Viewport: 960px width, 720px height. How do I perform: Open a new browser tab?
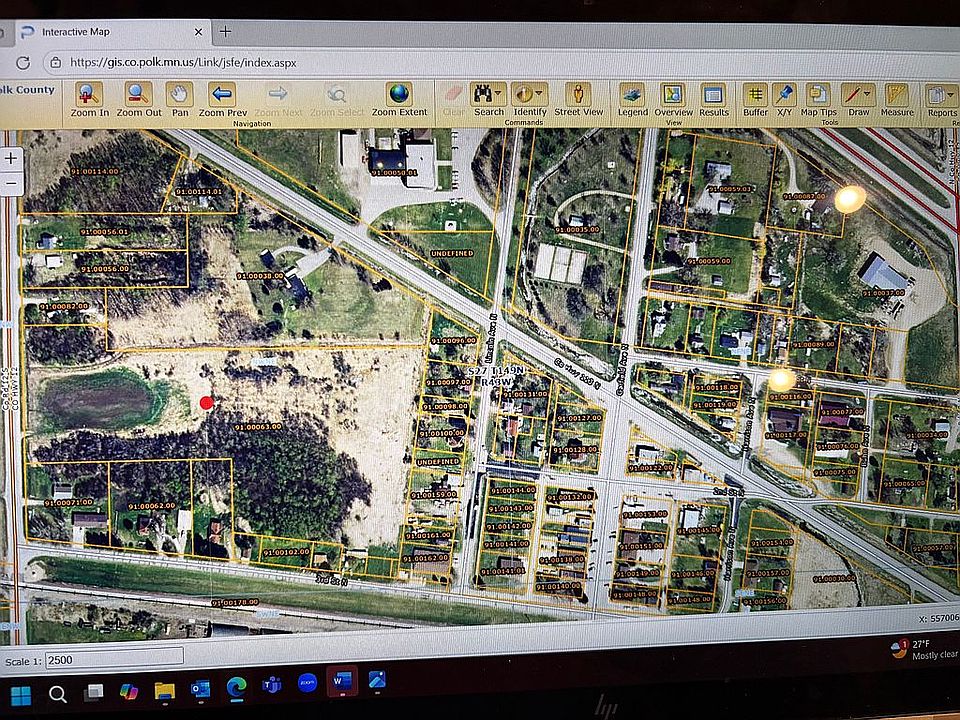point(225,32)
